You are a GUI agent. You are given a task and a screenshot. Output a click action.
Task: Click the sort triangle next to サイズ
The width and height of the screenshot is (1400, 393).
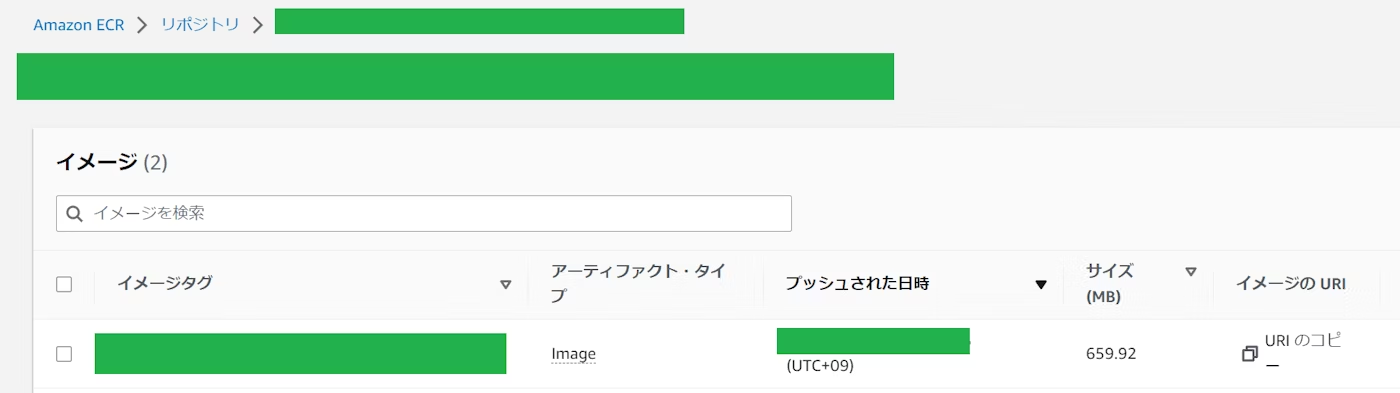point(1190,271)
